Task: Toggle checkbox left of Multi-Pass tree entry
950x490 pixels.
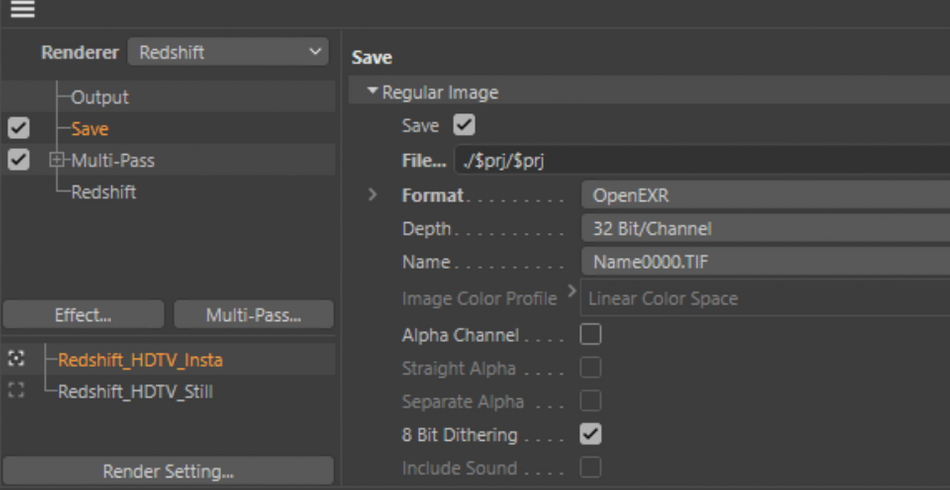Action: tap(19, 160)
